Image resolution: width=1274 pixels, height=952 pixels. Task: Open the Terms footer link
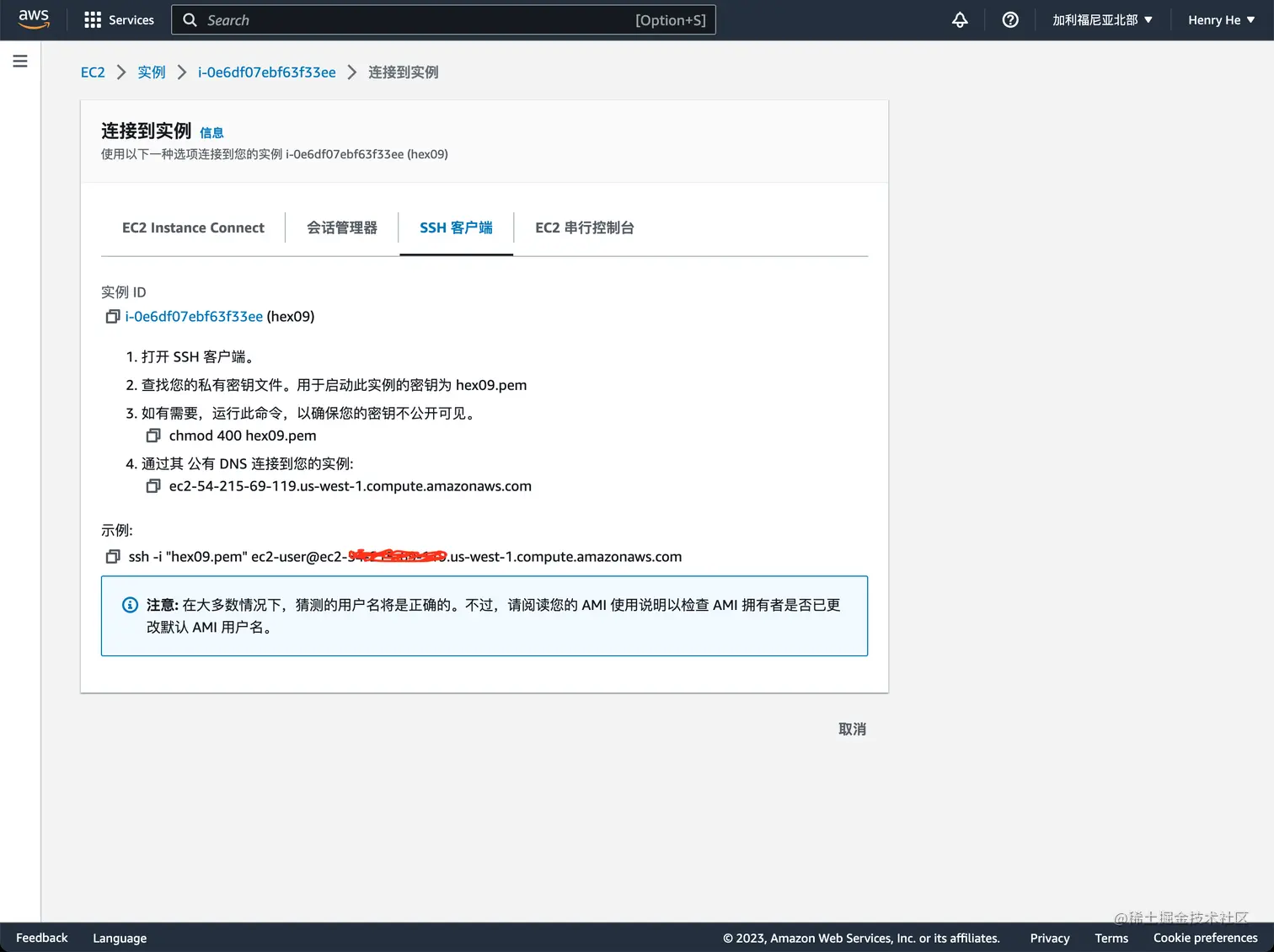[x=1111, y=938]
